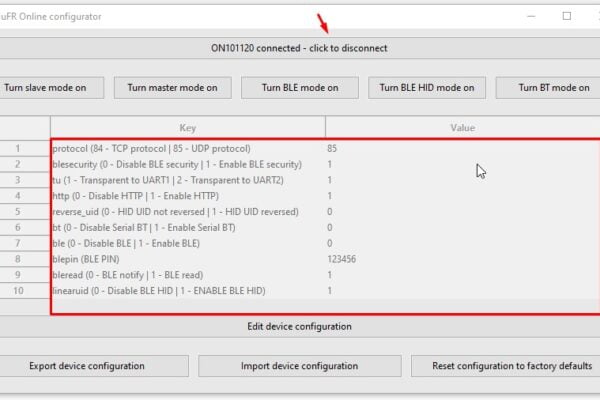Select the blepin value 123456
The width and height of the screenshot is (600, 400).
click(463, 259)
